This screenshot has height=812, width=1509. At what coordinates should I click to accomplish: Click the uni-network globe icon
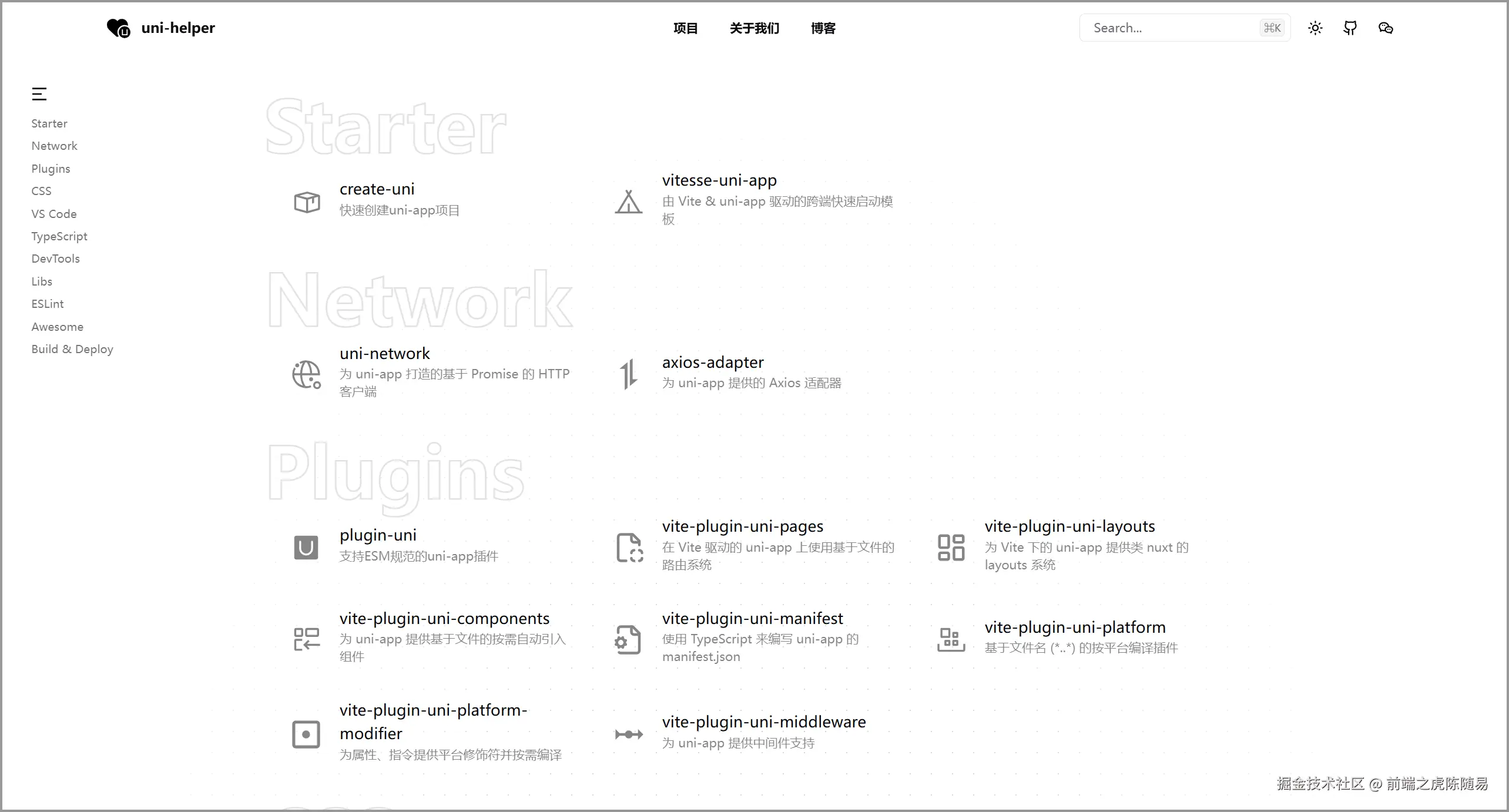(307, 374)
